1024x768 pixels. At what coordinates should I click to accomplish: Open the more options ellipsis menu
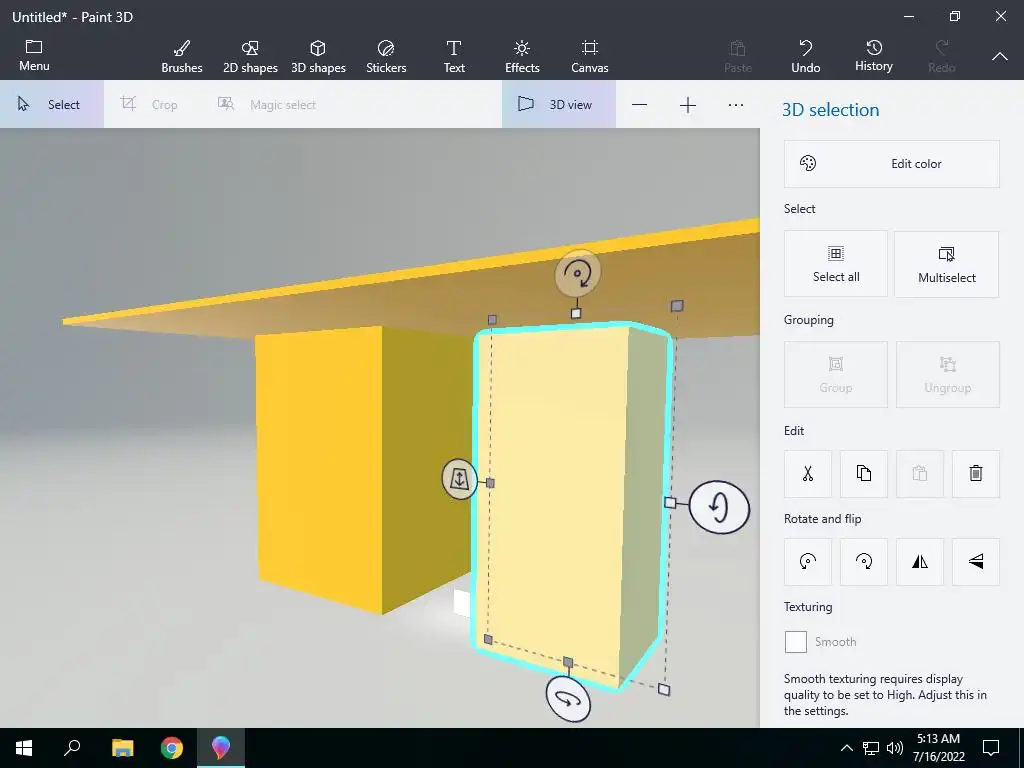(735, 104)
